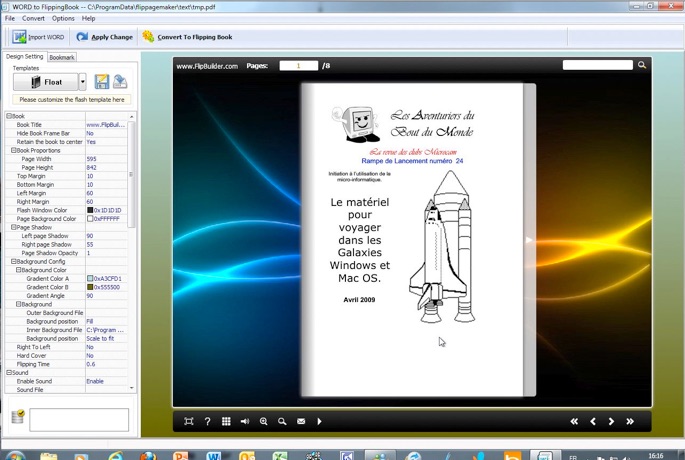
Task: Collapse the Book Proportions group
Action: (x=14, y=150)
